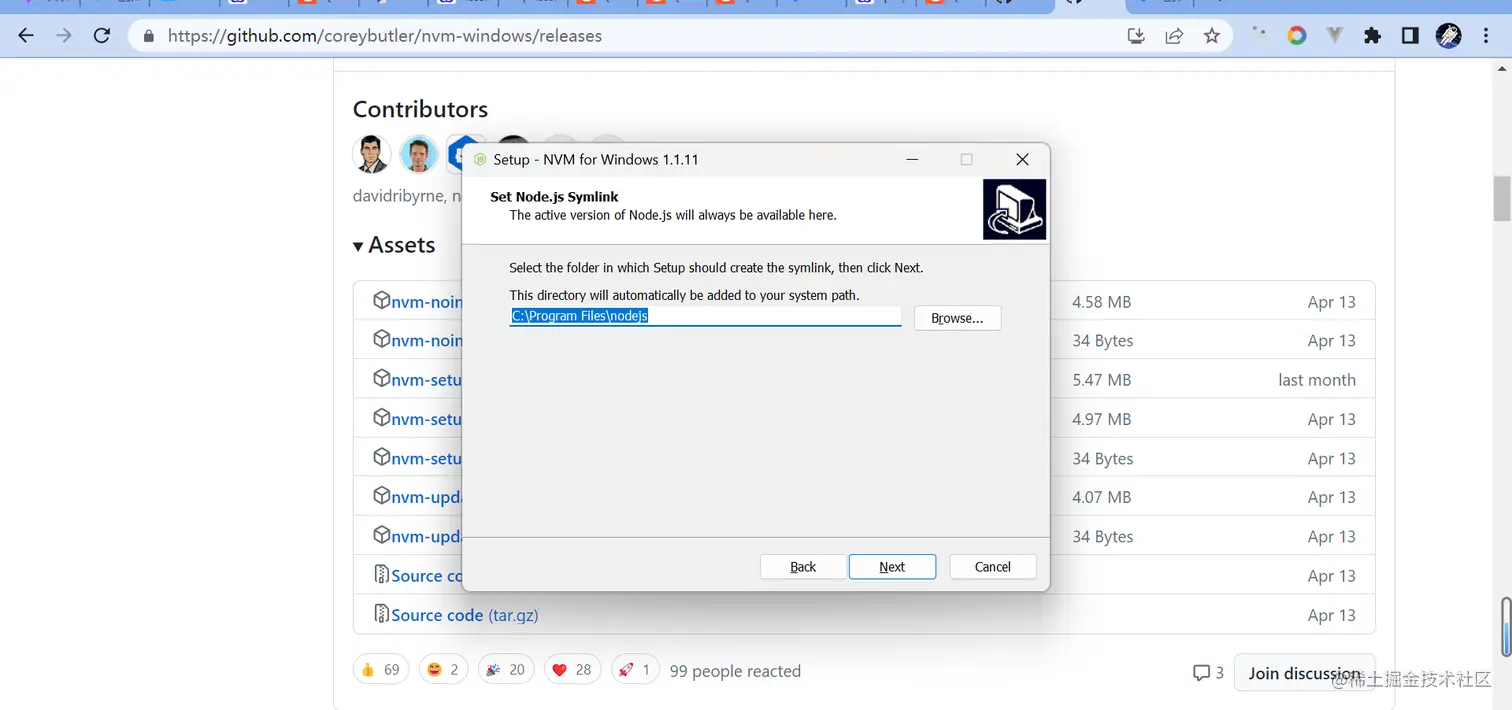Viewport: 1512px width, 710px height.
Task: Click the installer computer image in Setup header
Action: pos(1014,209)
